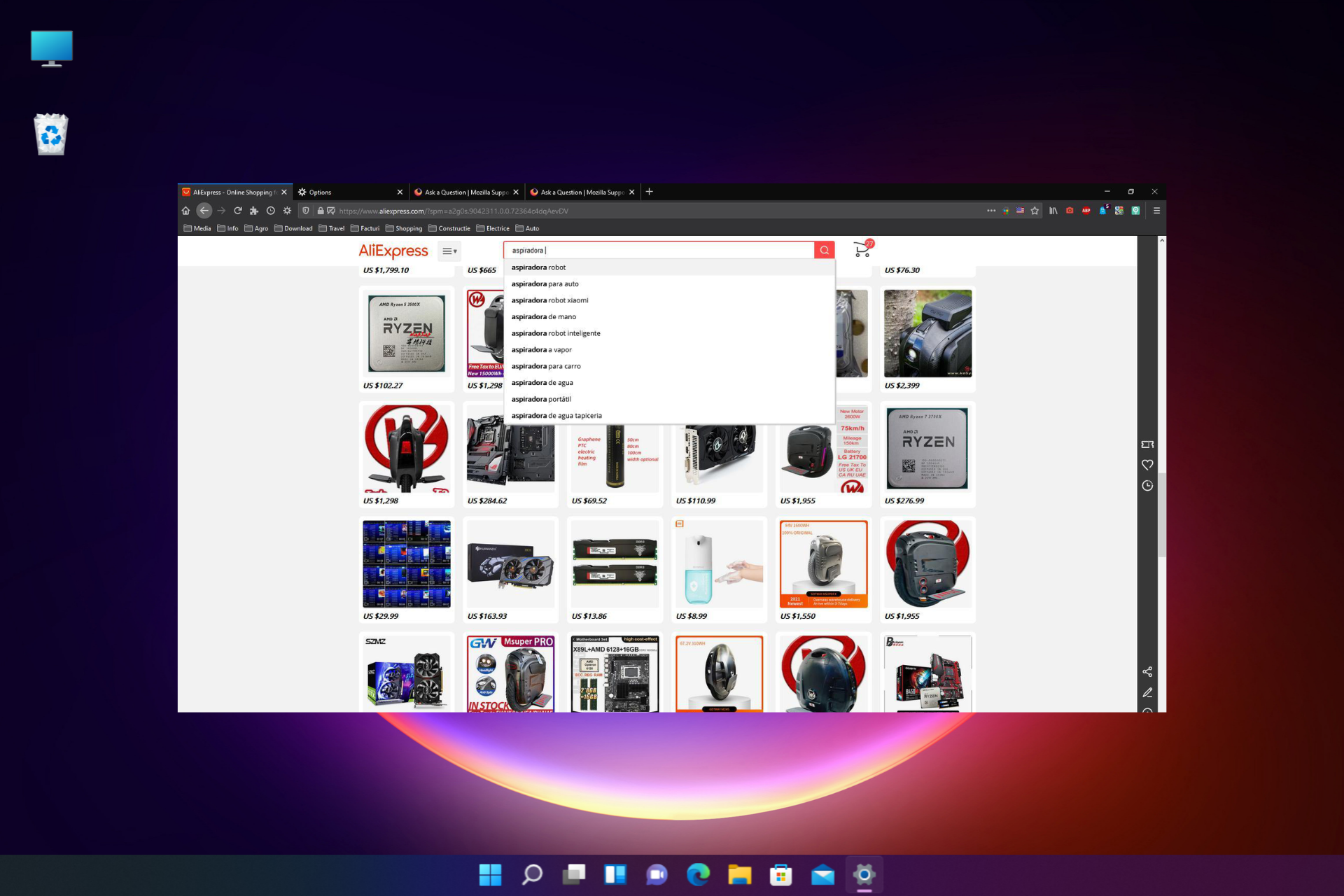Click the feedback pencil icon in the sidebar
1344x896 pixels.
click(1147, 692)
